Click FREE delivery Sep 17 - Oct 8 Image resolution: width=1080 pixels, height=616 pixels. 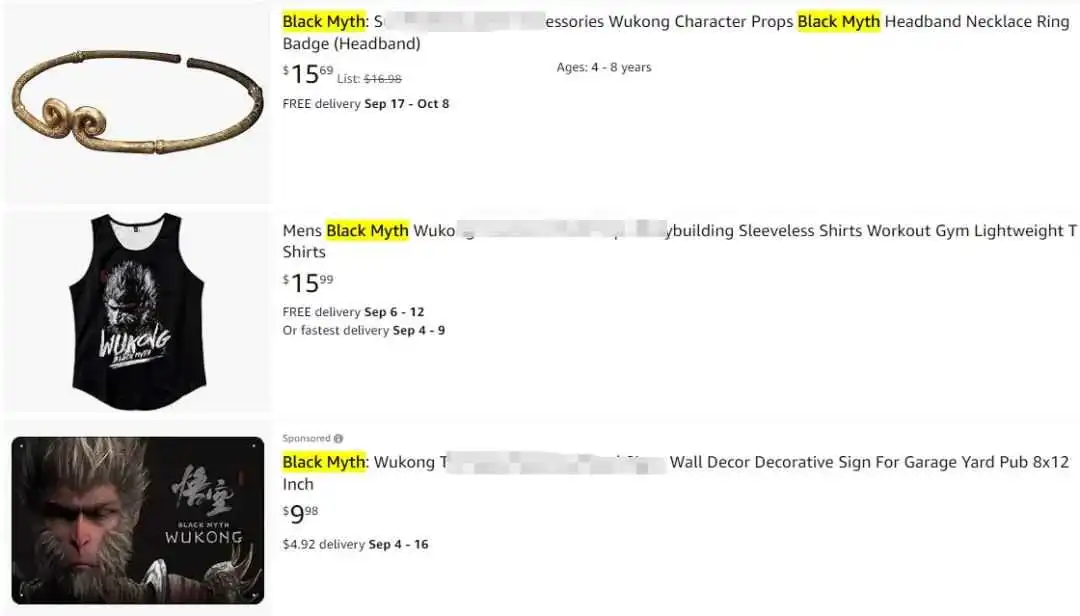366,103
